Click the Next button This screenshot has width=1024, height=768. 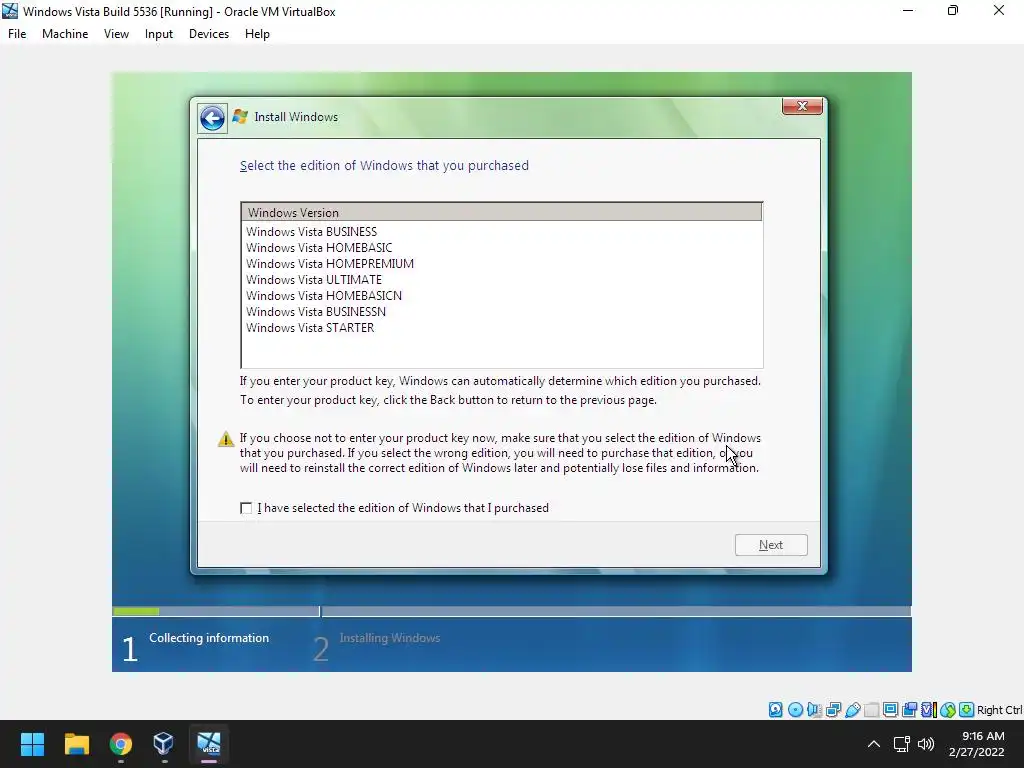pyautogui.click(x=771, y=545)
